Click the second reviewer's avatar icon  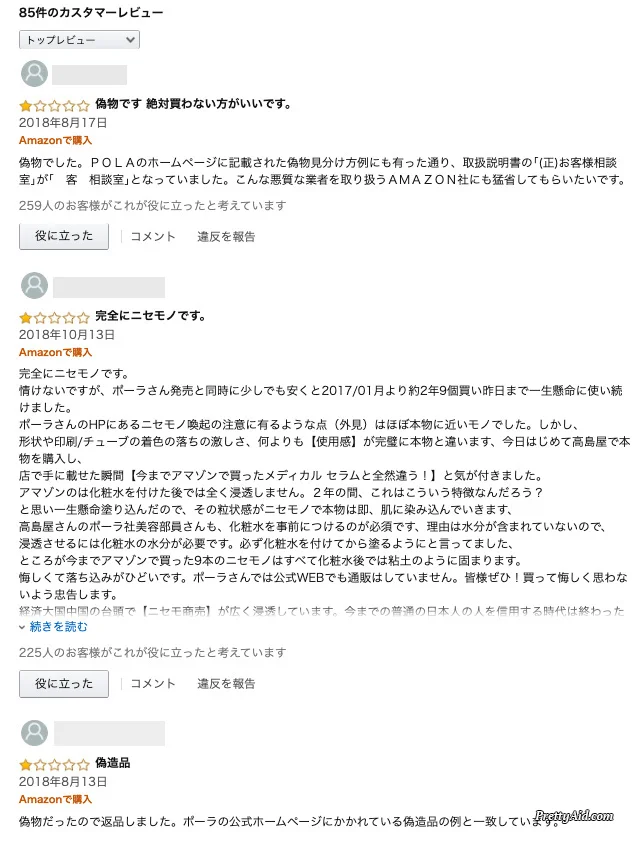[34, 286]
